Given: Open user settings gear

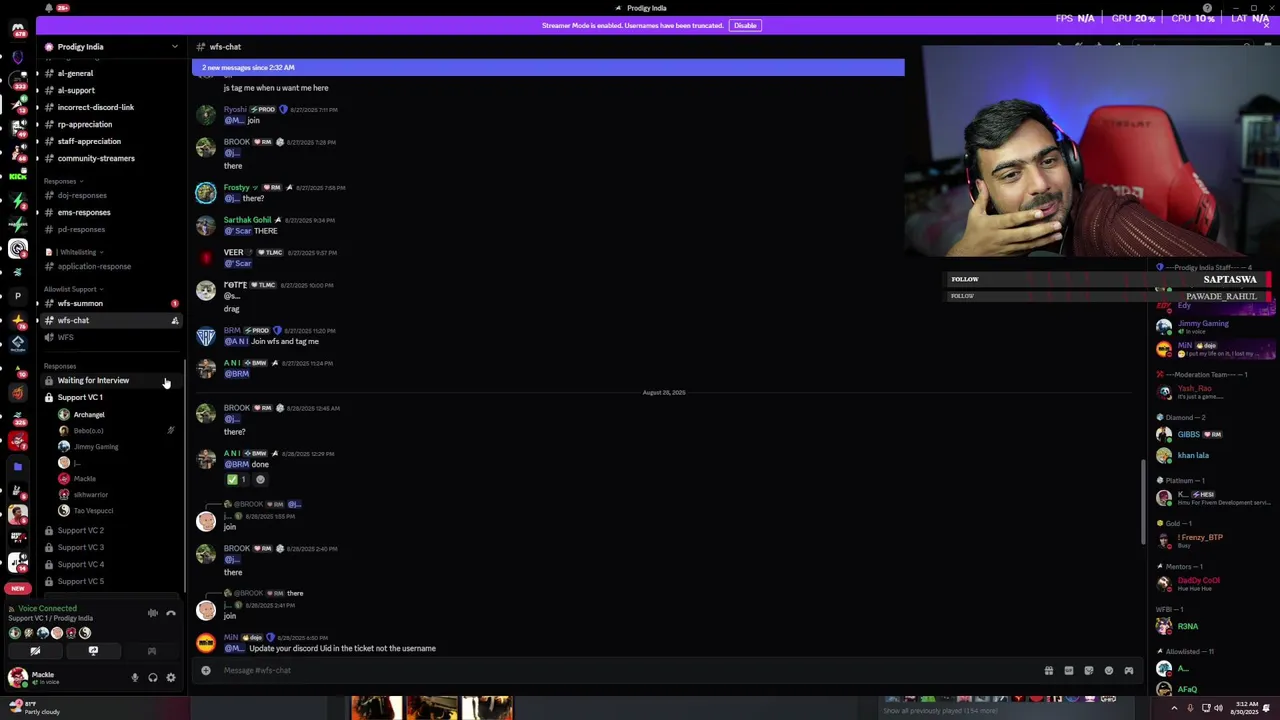Looking at the screenshot, I should [171, 678].
